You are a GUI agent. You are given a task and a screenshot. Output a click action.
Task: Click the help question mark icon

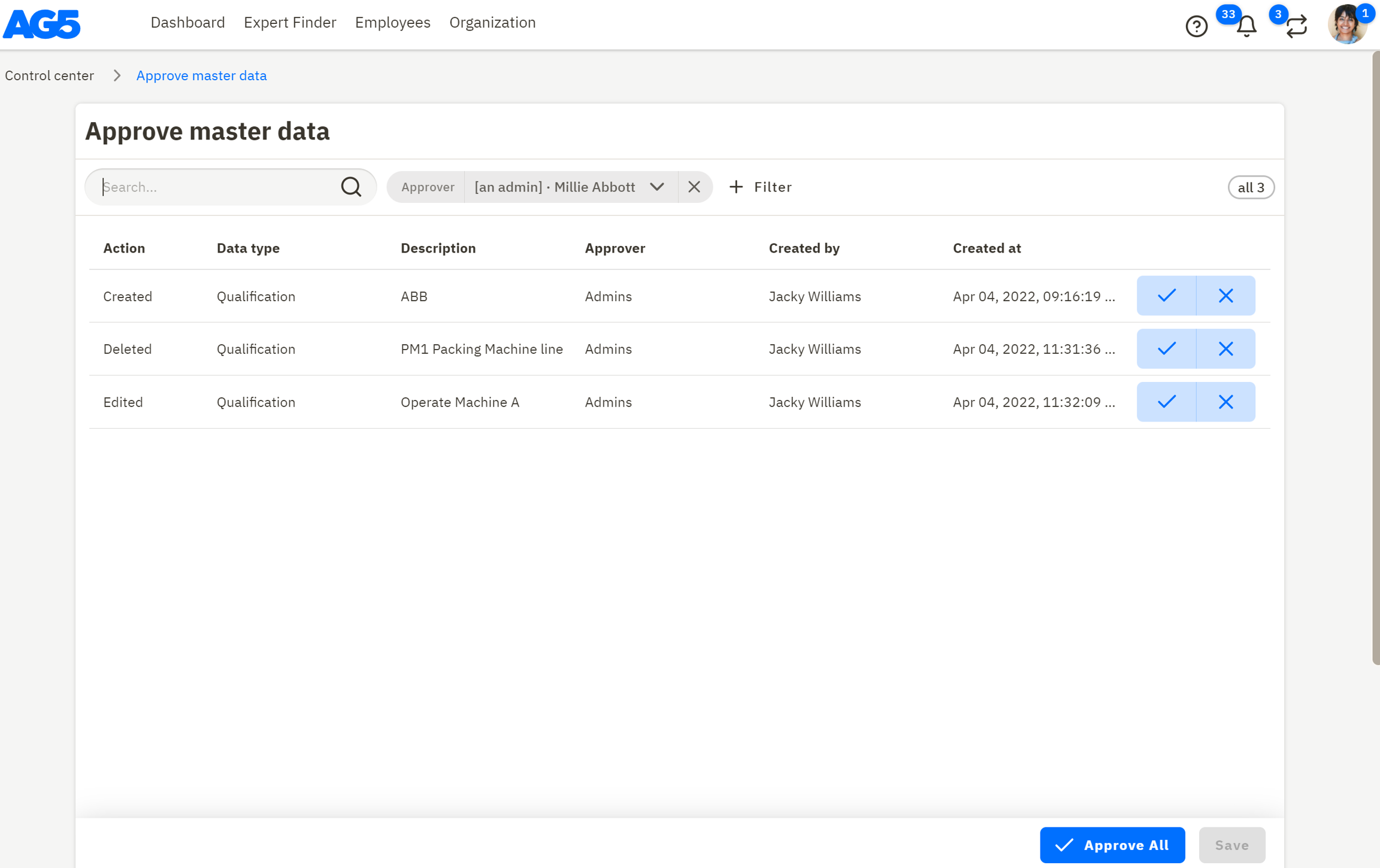pos(1196,26)
